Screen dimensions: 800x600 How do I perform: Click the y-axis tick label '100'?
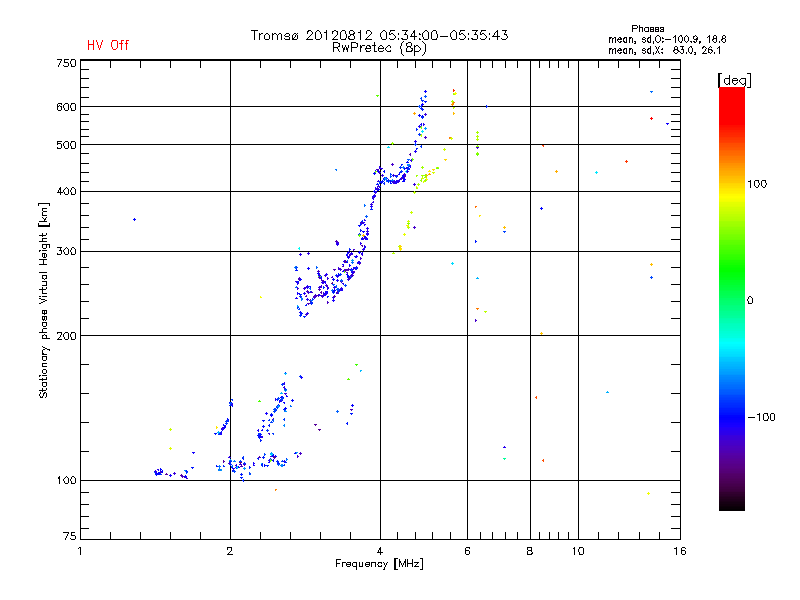tap(66, 481)
